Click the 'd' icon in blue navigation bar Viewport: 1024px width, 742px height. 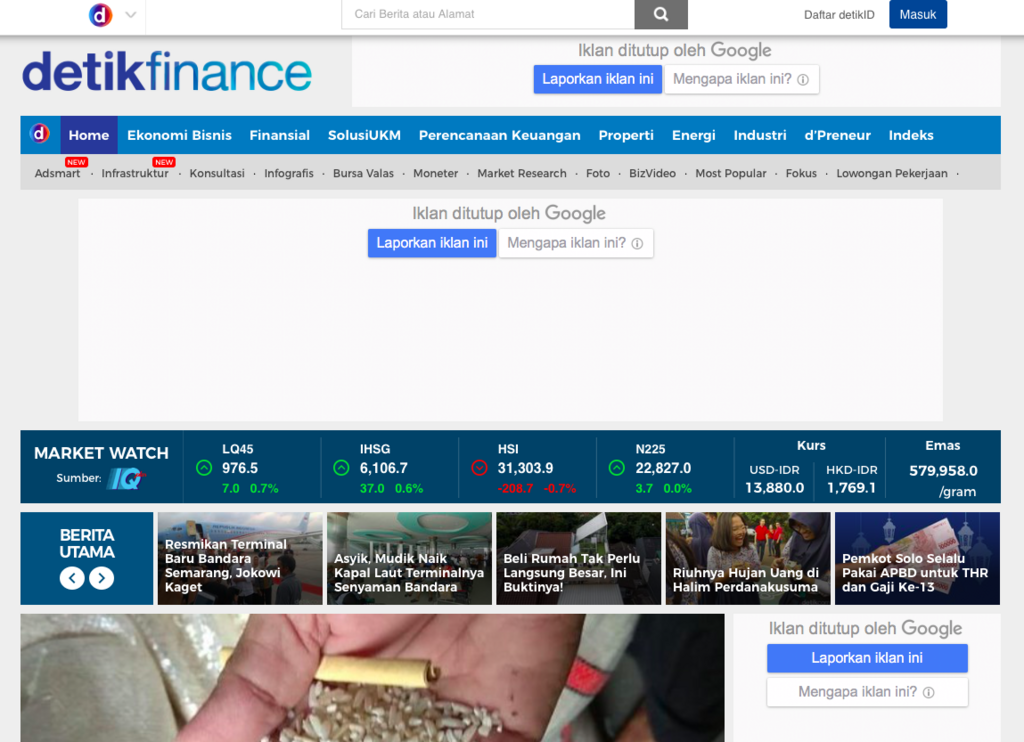[x=40, y=134]
